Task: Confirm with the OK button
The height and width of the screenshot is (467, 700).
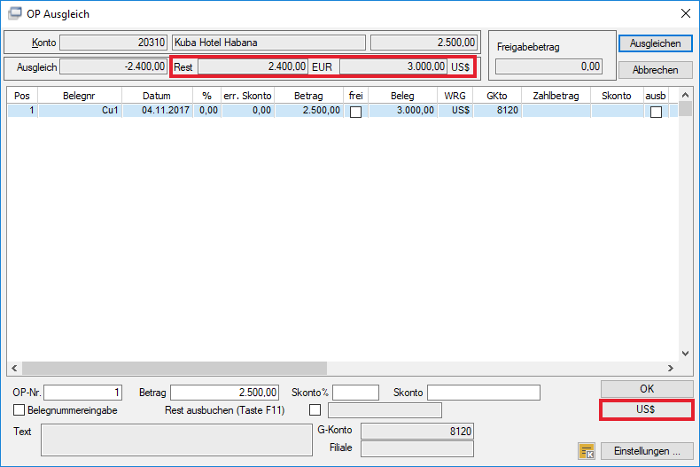Action: click(x=647, y=389)
